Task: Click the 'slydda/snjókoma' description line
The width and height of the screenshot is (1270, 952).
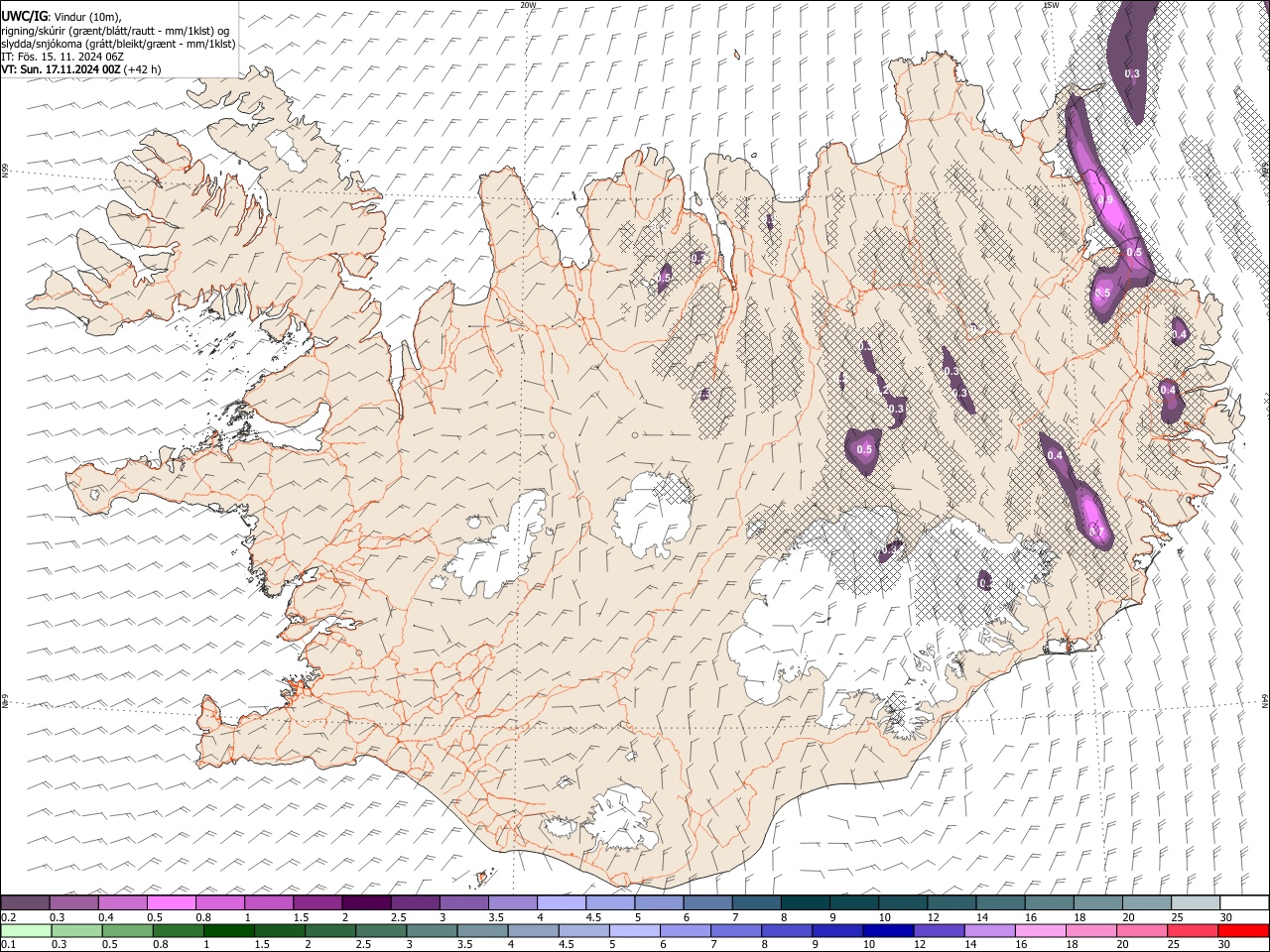Action: (x=118, y=44)
